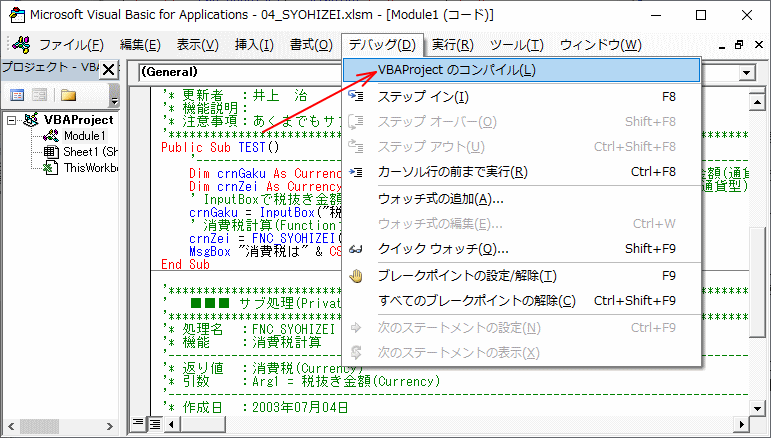Click the View Object icon in project pane
The width and height of the screenshot is (771, 438).
39,95
